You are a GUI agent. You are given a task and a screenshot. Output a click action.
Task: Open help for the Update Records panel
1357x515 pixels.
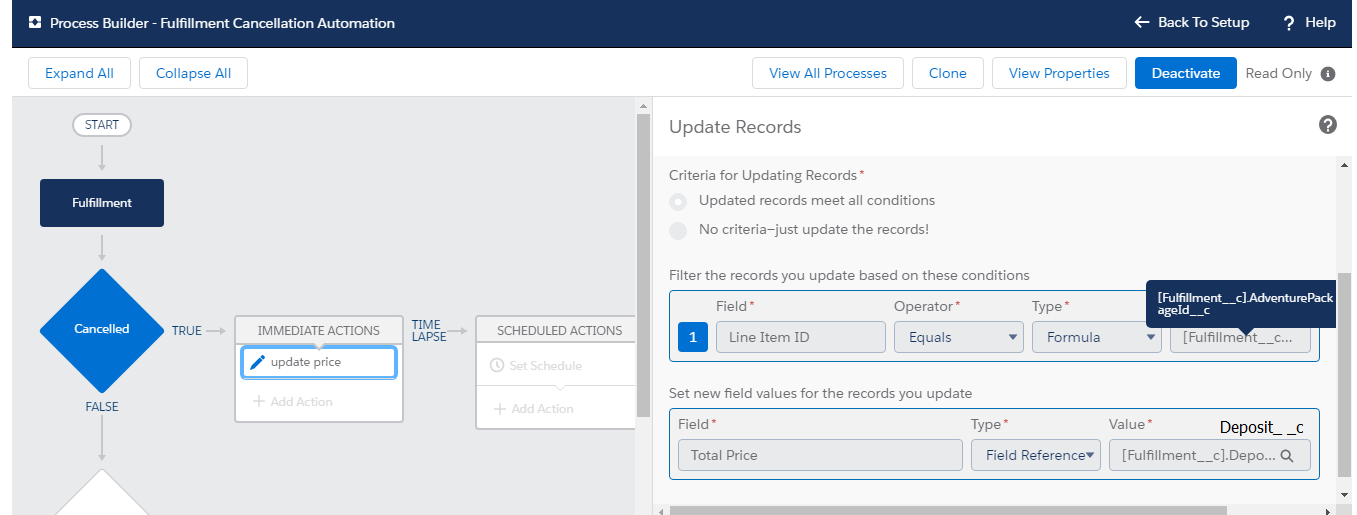coord(1328,125)
